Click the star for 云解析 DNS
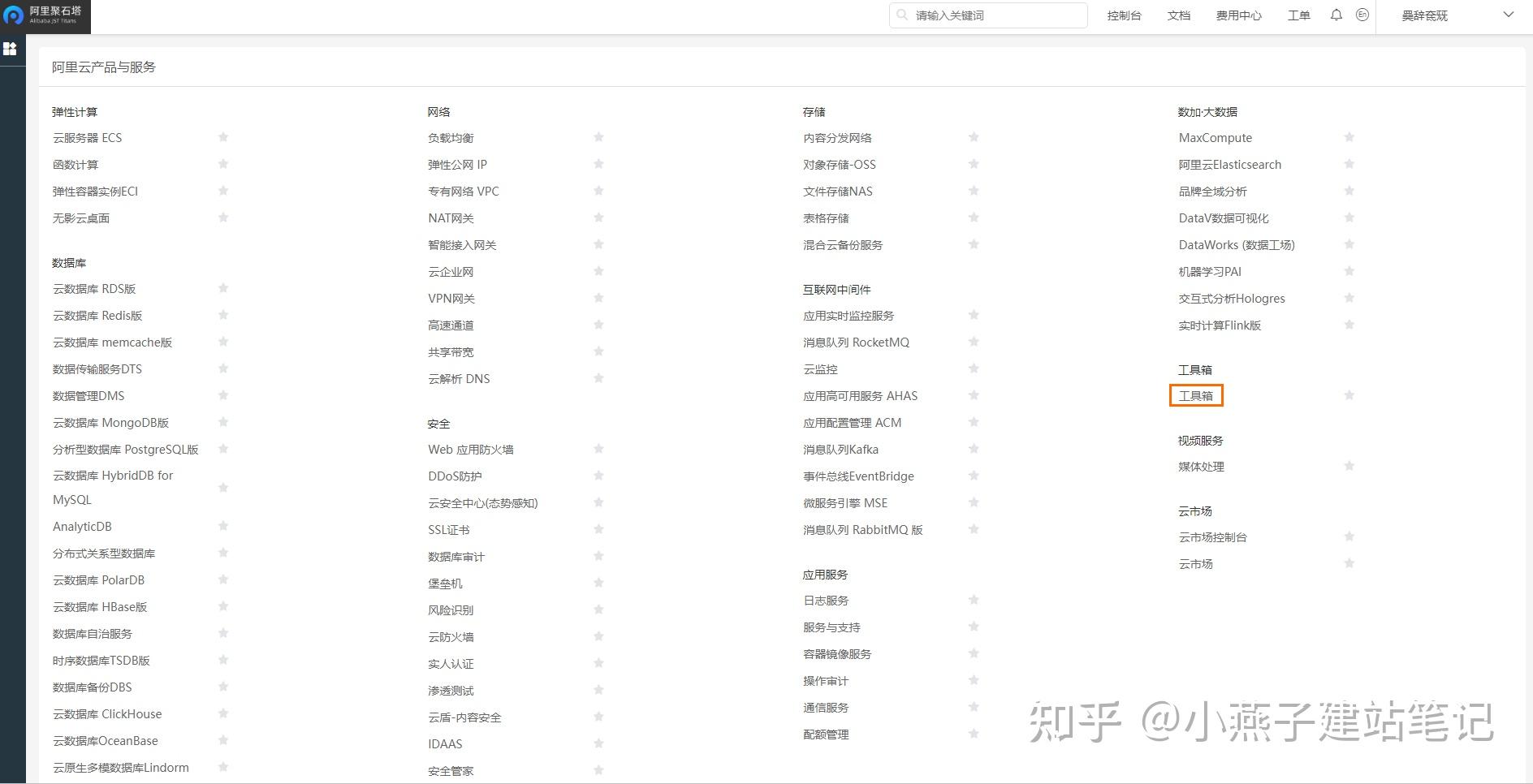Image resolution: width=1533 pixels, height=784 pixels. pyautogui.click(x=598, y=378)
